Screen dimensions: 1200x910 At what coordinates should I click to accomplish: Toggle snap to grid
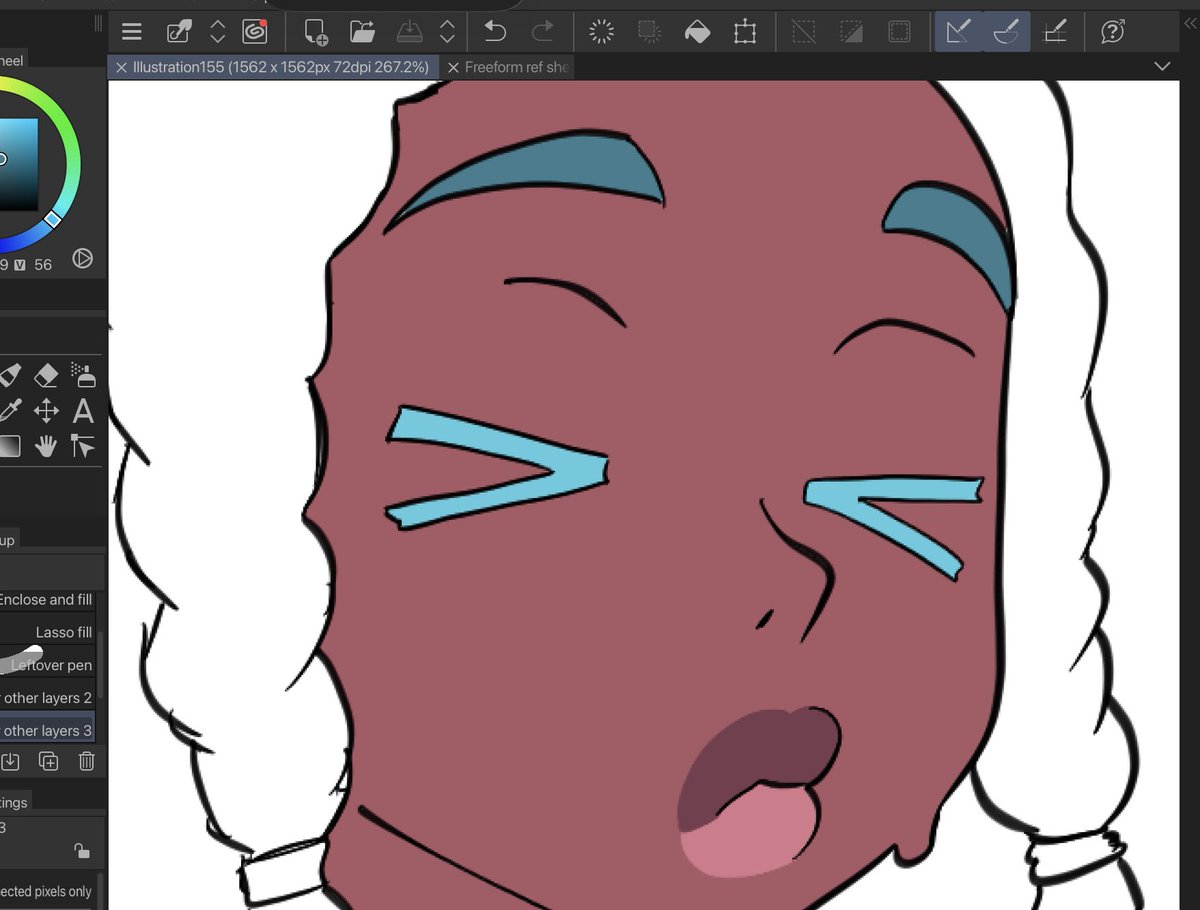pyautogui.click(x=1054, y=32)
